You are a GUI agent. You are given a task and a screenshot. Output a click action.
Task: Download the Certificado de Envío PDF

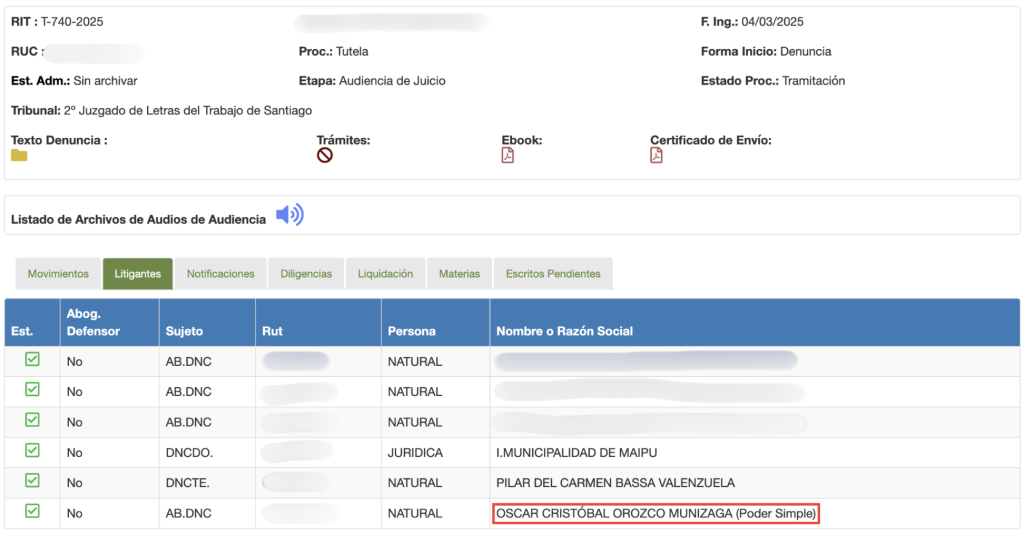(x=656, y=156)
